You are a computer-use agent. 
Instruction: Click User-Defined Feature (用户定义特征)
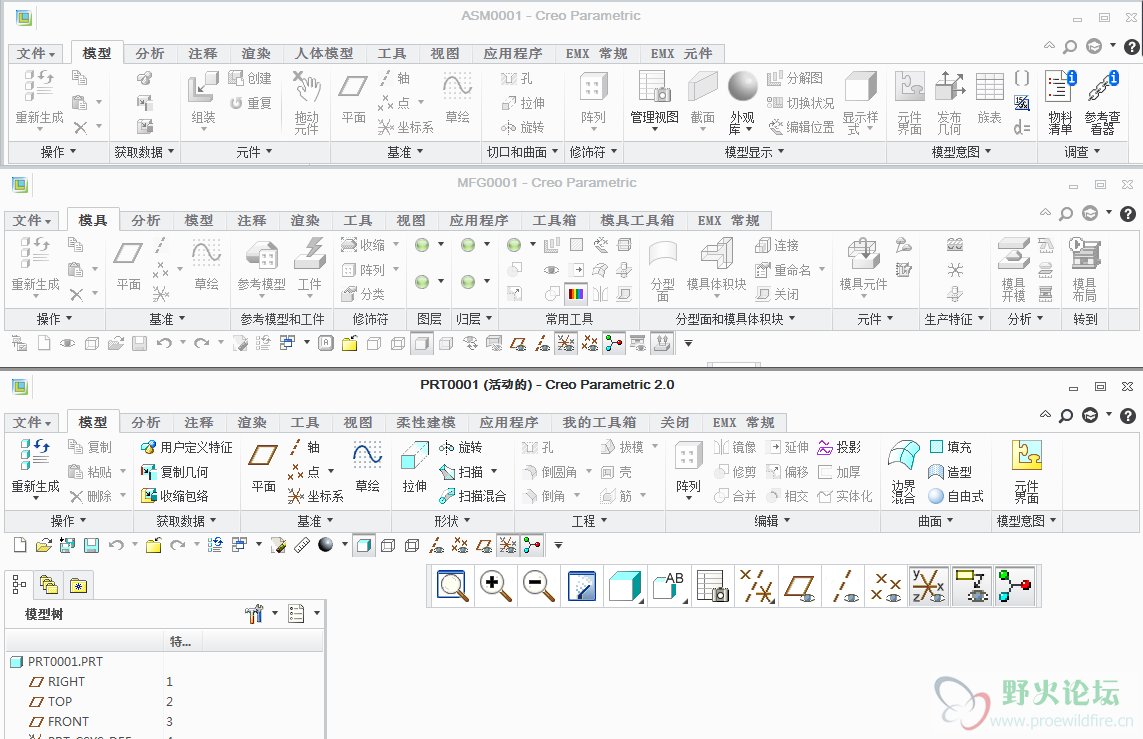187,447
